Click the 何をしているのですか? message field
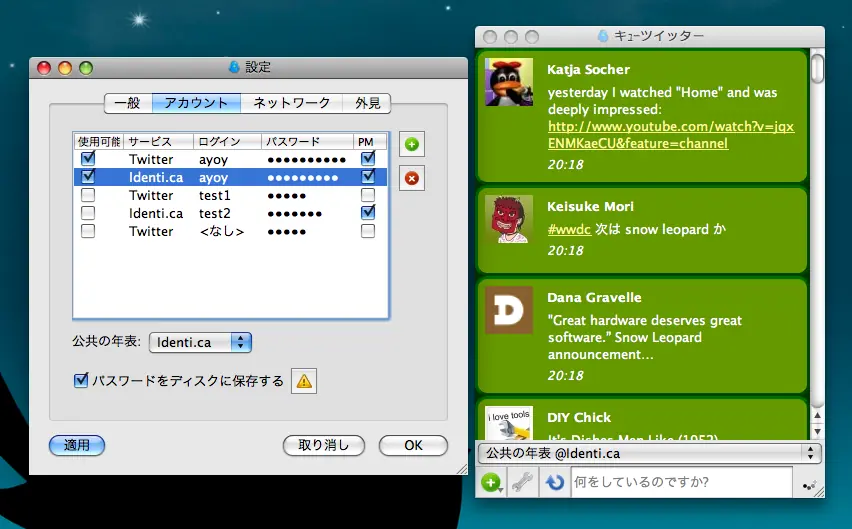 coord(681,482)
